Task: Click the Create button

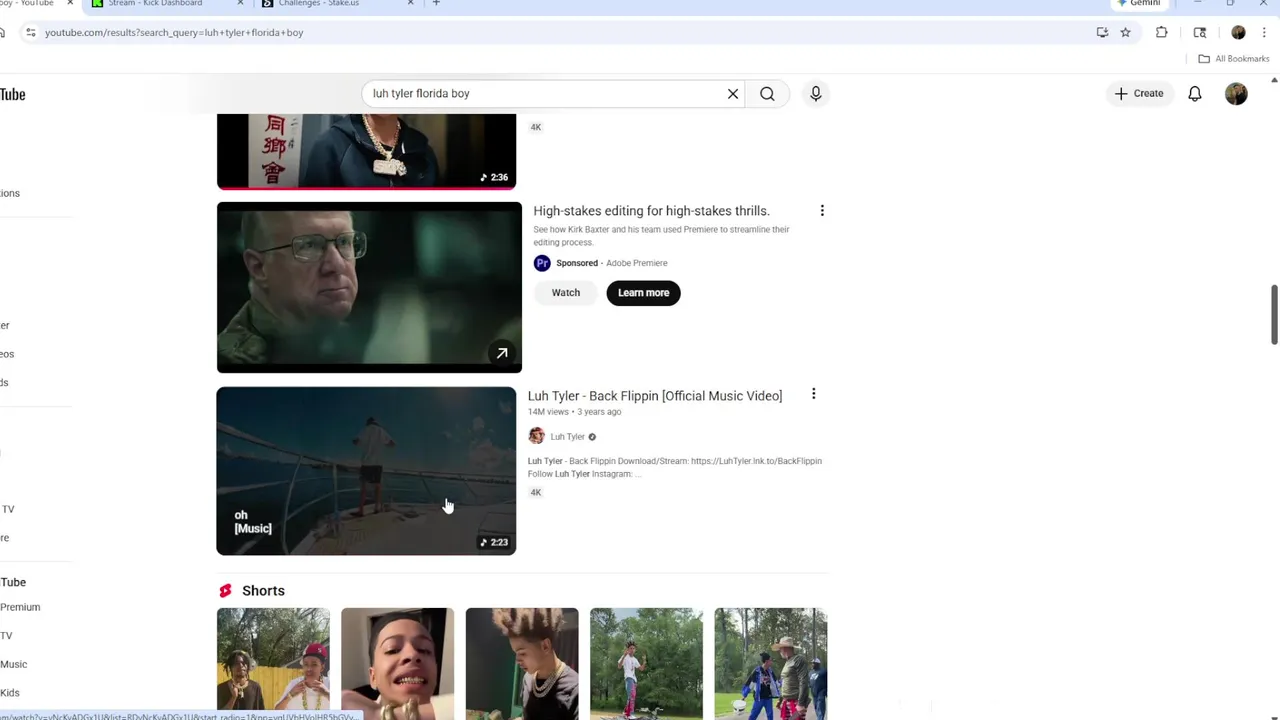Action: point(1139,94)
